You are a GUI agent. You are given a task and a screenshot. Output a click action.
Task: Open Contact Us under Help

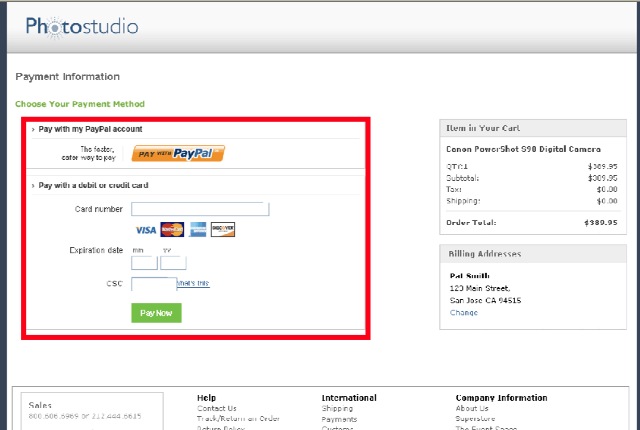pos(217,408)
